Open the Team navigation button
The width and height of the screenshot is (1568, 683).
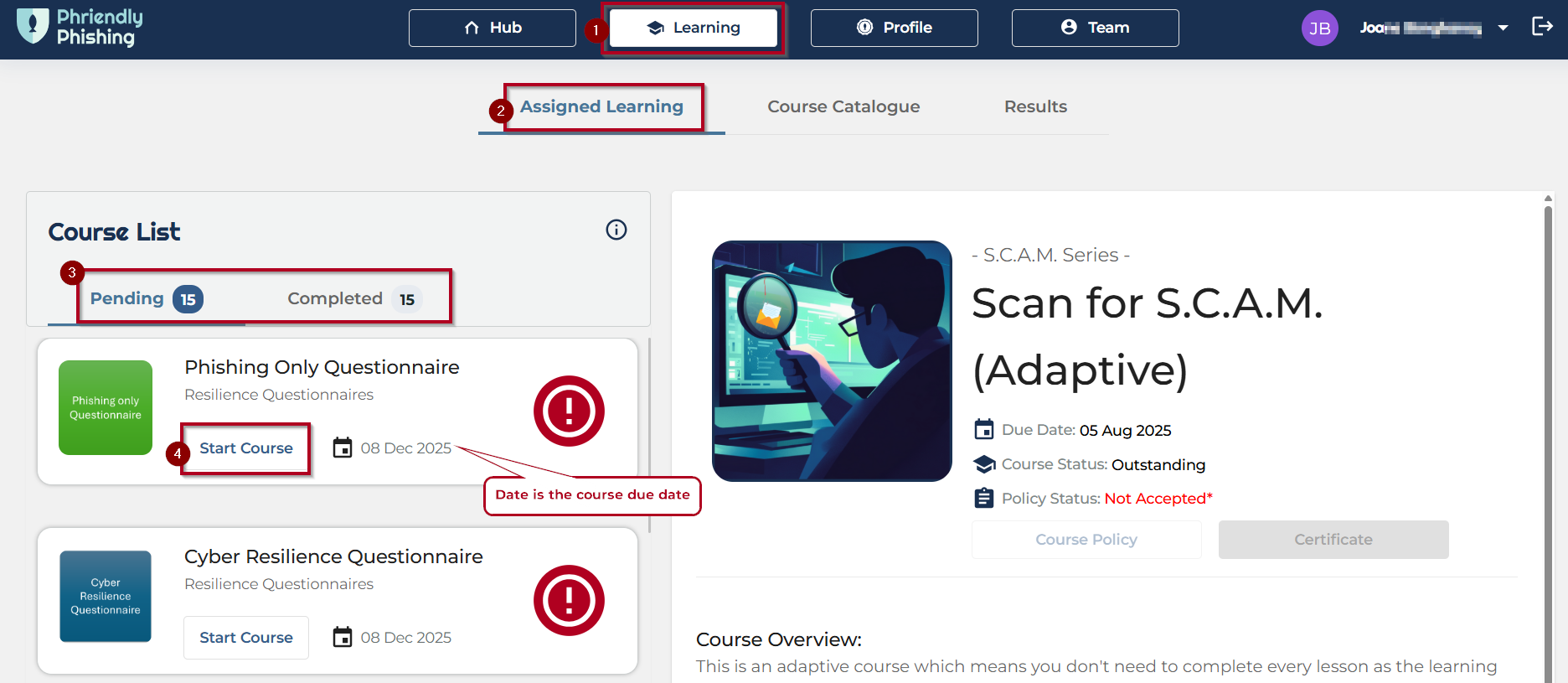tap(1095, 28)
